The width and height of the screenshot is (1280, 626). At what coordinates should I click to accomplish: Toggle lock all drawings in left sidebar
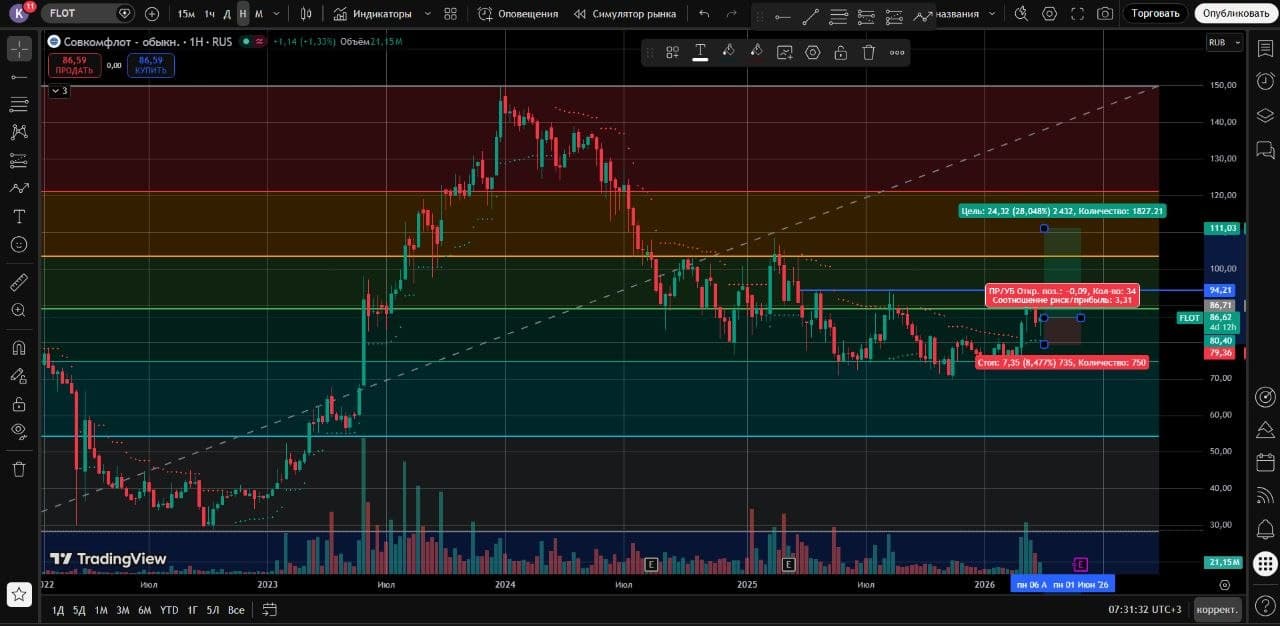tap(19, 404)
